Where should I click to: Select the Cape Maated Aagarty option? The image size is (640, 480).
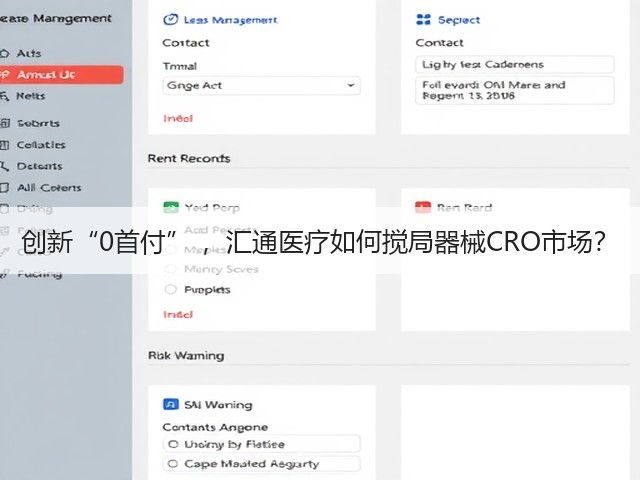262,464
